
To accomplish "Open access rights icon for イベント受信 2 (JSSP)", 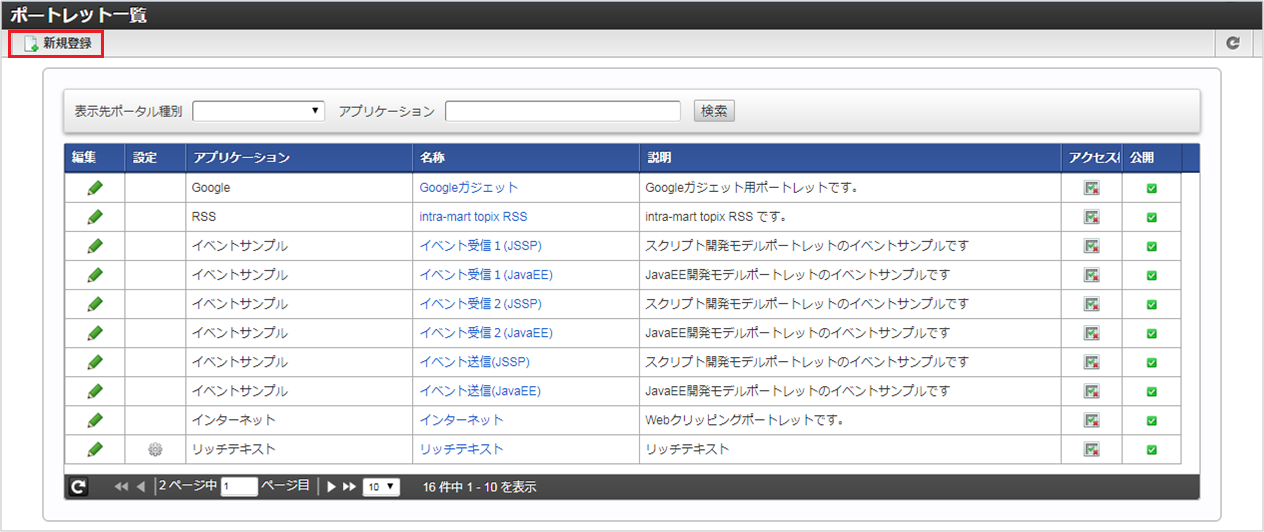I will click(x=1091, y=304).
